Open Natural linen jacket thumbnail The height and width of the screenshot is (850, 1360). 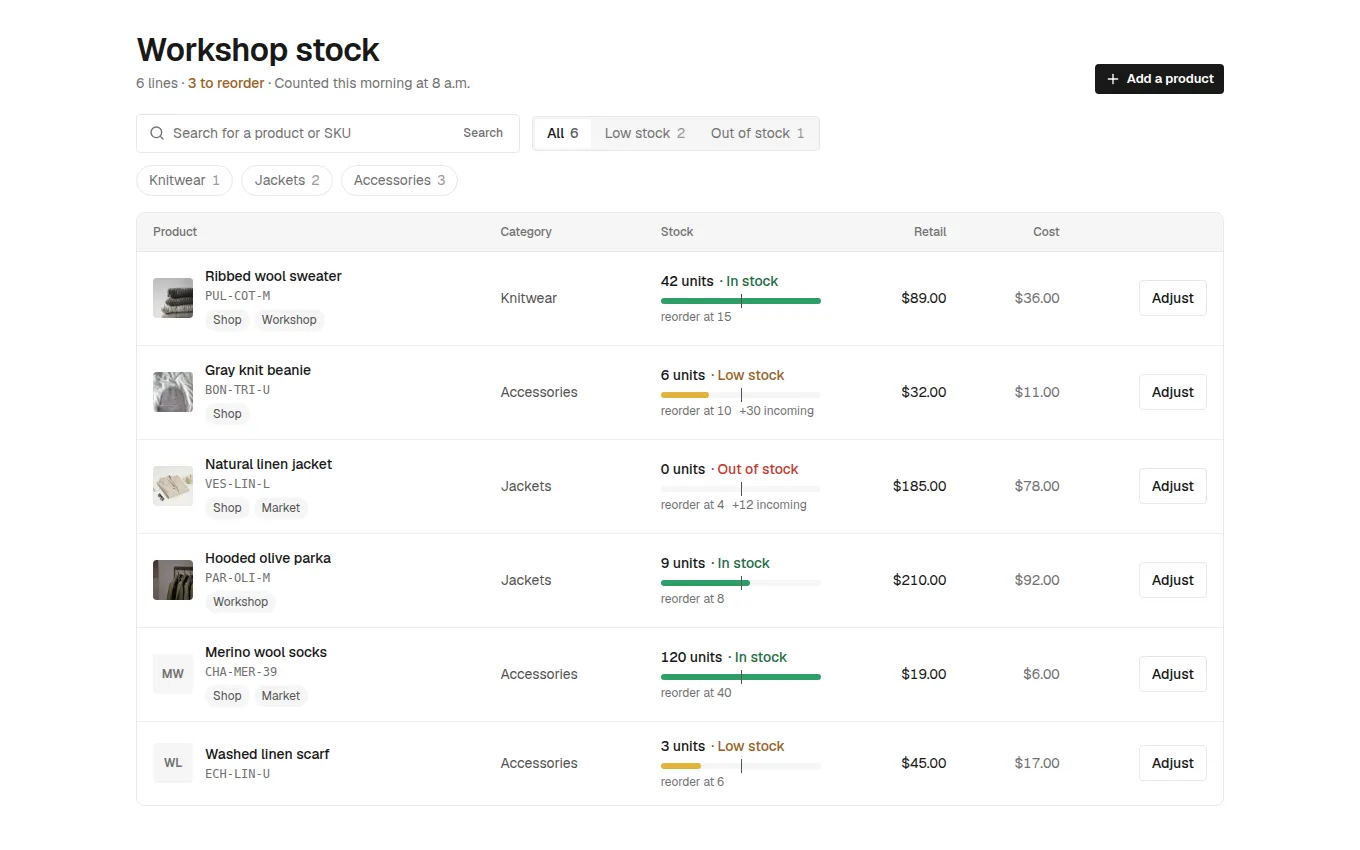click(x=173, y=486)
